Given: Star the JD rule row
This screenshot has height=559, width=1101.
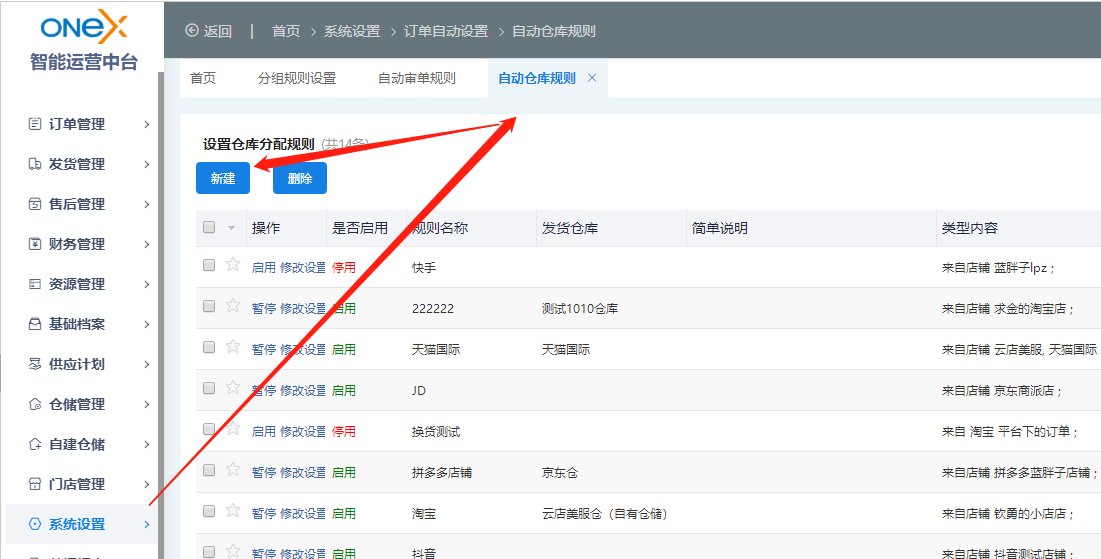Looking at the screenshot, I should (x=233, y=387).
